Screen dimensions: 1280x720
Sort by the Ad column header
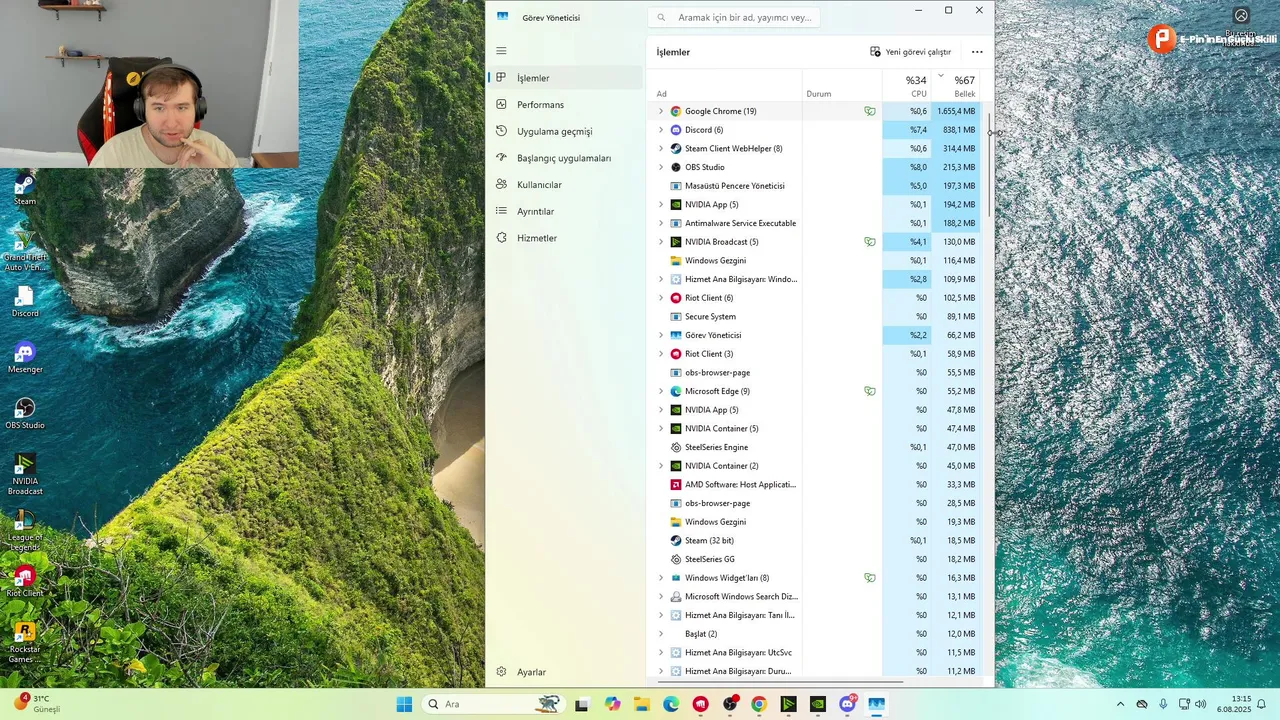tap(726, 85)
